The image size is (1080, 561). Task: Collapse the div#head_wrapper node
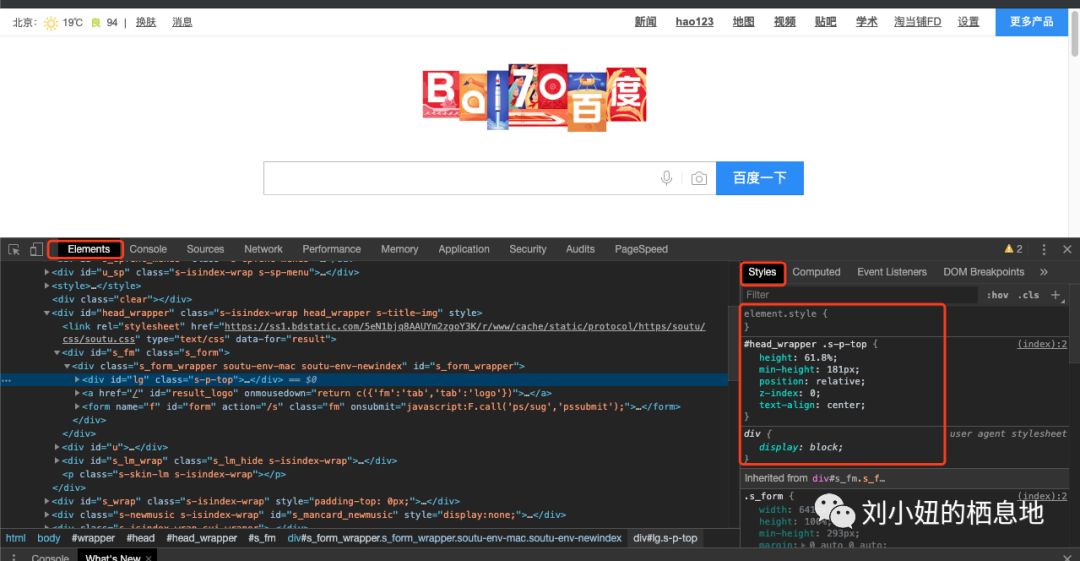click(47, 313)
